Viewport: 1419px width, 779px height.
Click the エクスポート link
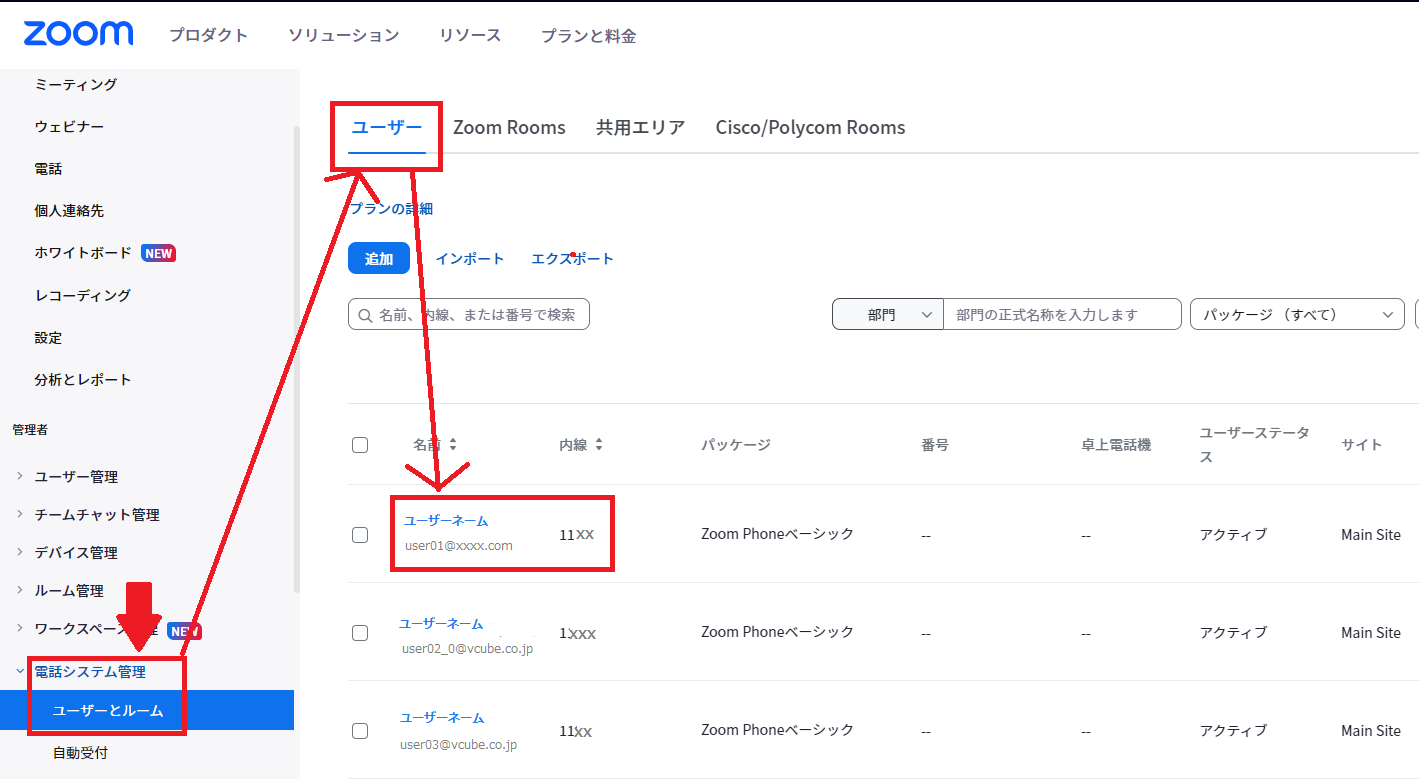coord(573,258)
